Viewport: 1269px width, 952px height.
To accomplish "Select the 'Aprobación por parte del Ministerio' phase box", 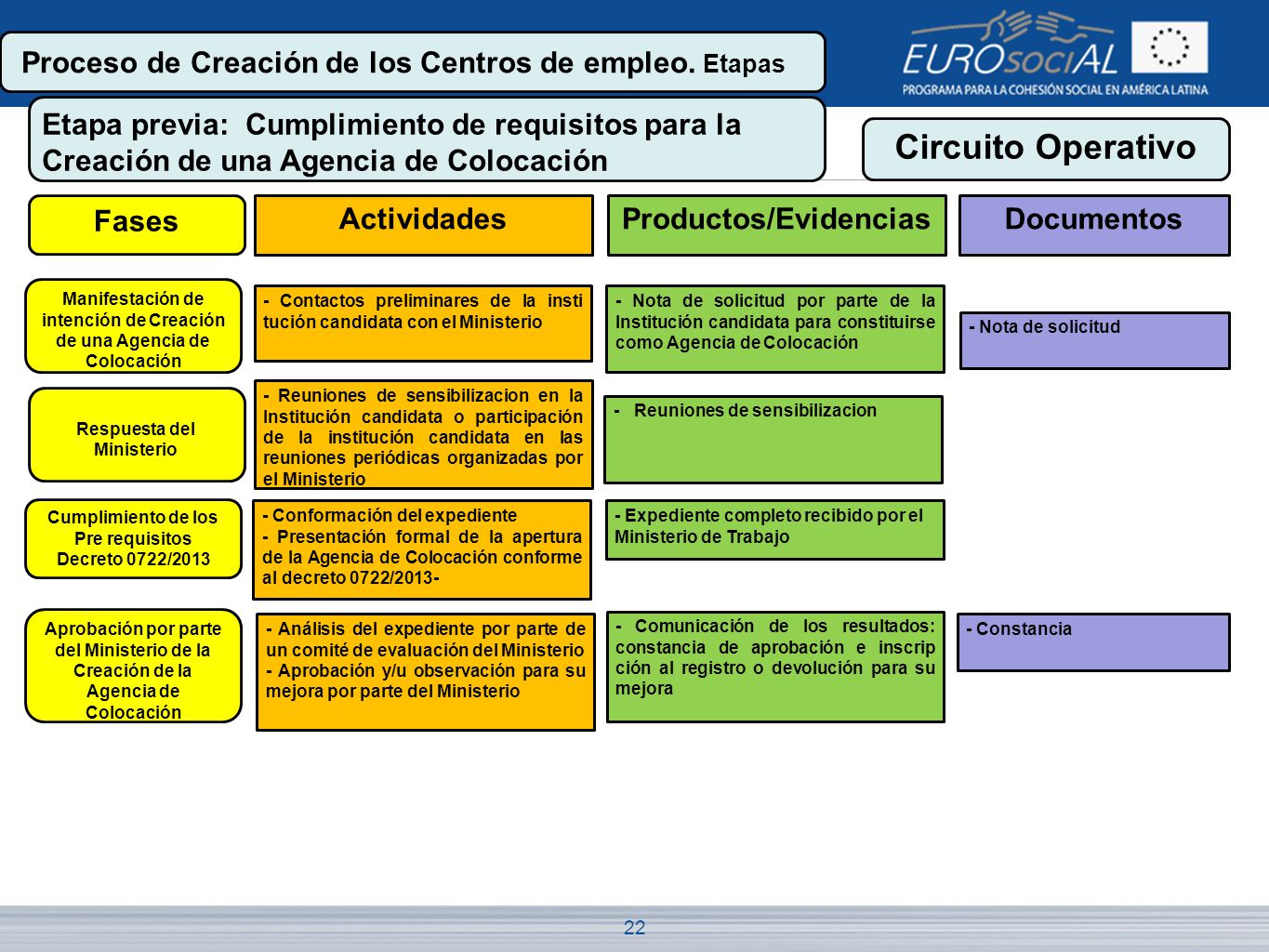I will pyautogui.click(x=134, y=666).
